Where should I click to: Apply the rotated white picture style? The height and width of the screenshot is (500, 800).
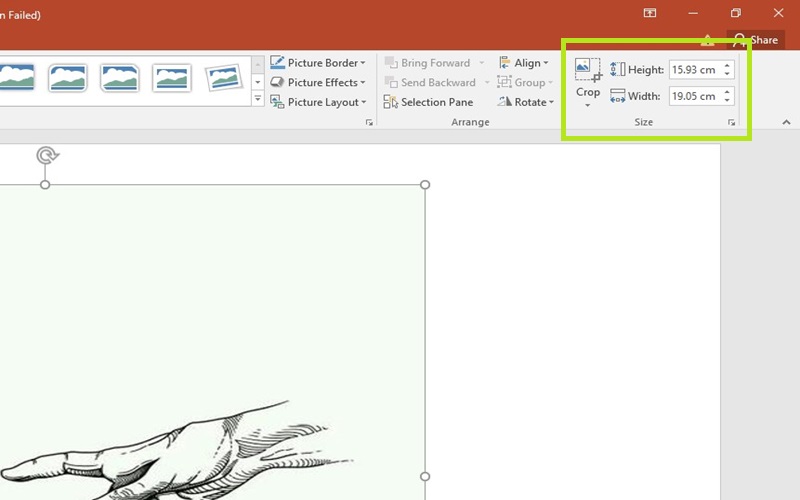223,77
